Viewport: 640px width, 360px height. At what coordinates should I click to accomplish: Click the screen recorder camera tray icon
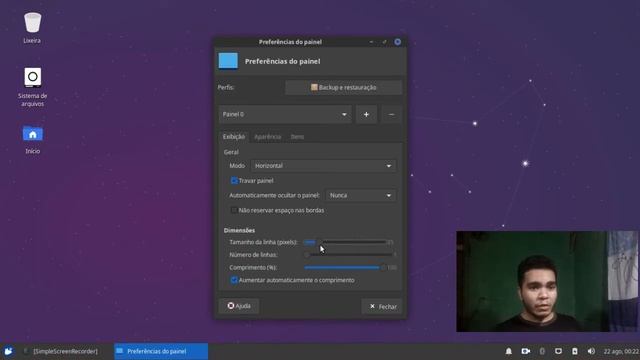pos(526,351)
